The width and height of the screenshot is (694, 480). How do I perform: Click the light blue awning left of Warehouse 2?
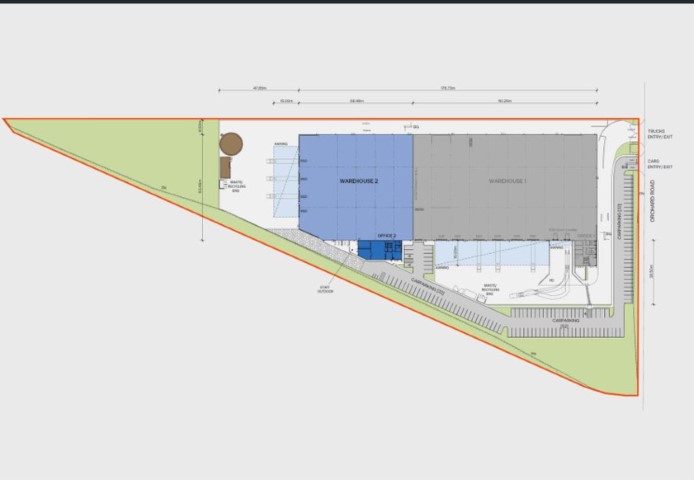pyautogui.click(x=286, y=185)
